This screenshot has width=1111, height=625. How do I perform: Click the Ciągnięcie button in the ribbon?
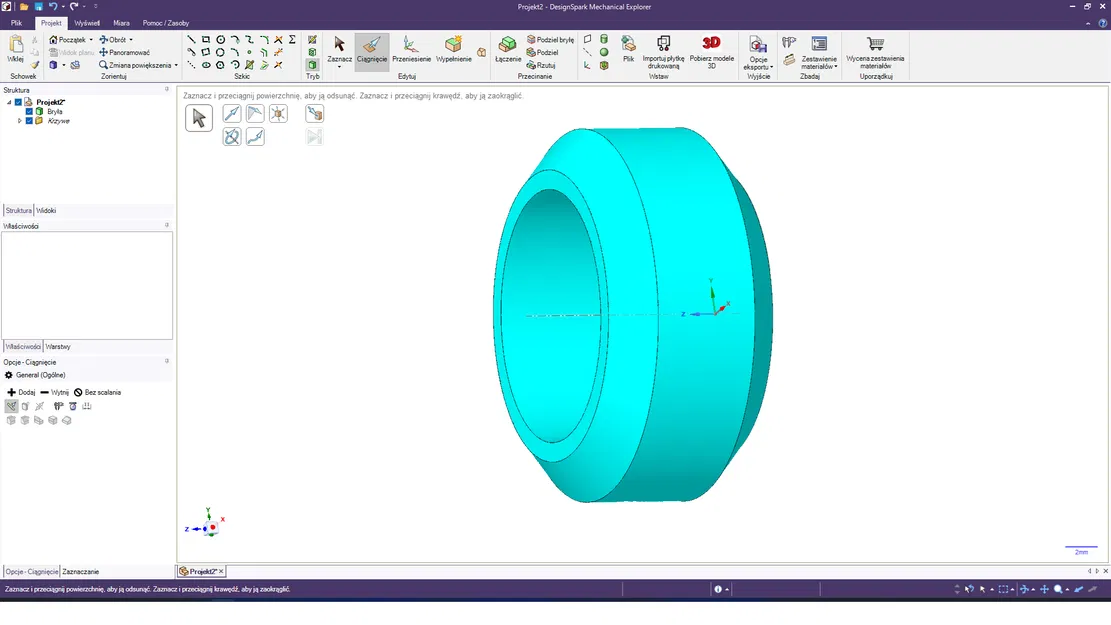click(371, 51)
